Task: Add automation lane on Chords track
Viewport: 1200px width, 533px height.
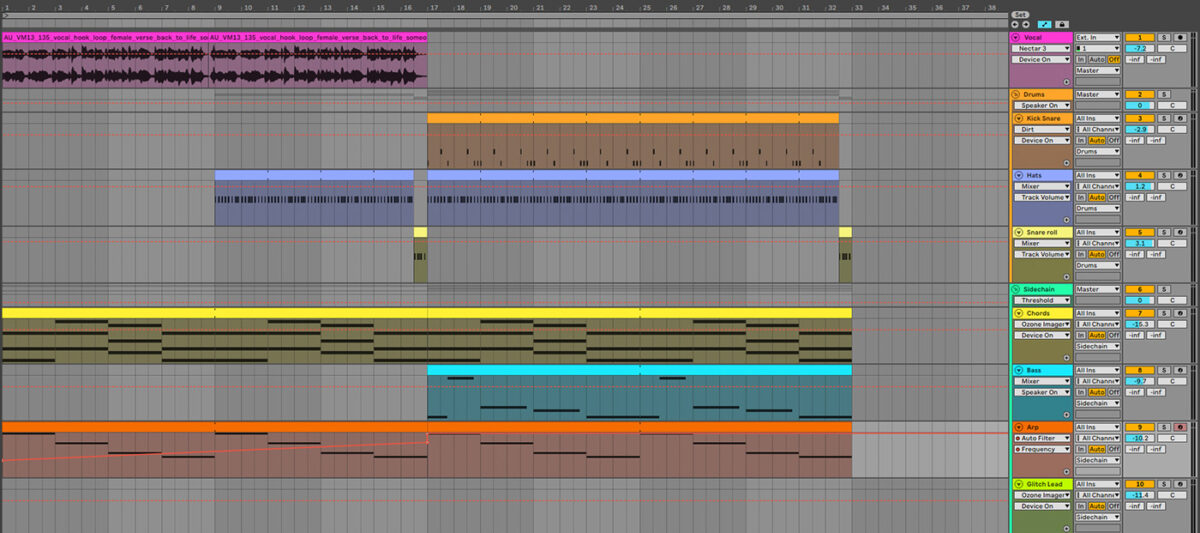Action: [x=1066, y=358]
